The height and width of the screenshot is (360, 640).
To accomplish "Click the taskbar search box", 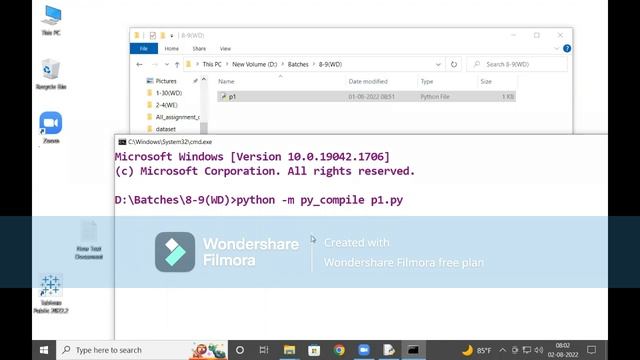I will pos(142,350).
